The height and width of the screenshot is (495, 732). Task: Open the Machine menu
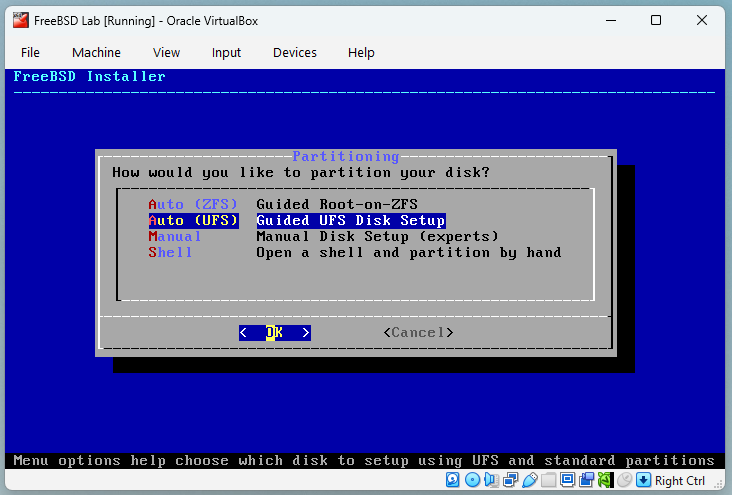pyautogui.click(x=96, y=53)
